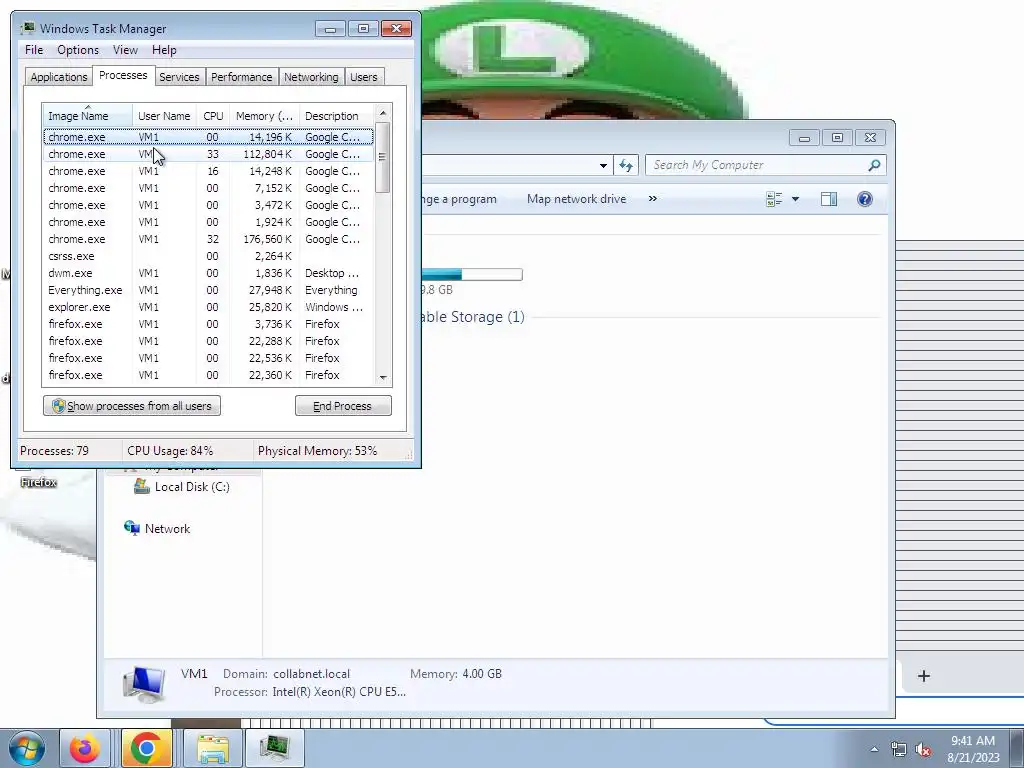This screenshot has width=1024, height=768.
Task: Switch to the Performance tab
Action: [242, 77]
